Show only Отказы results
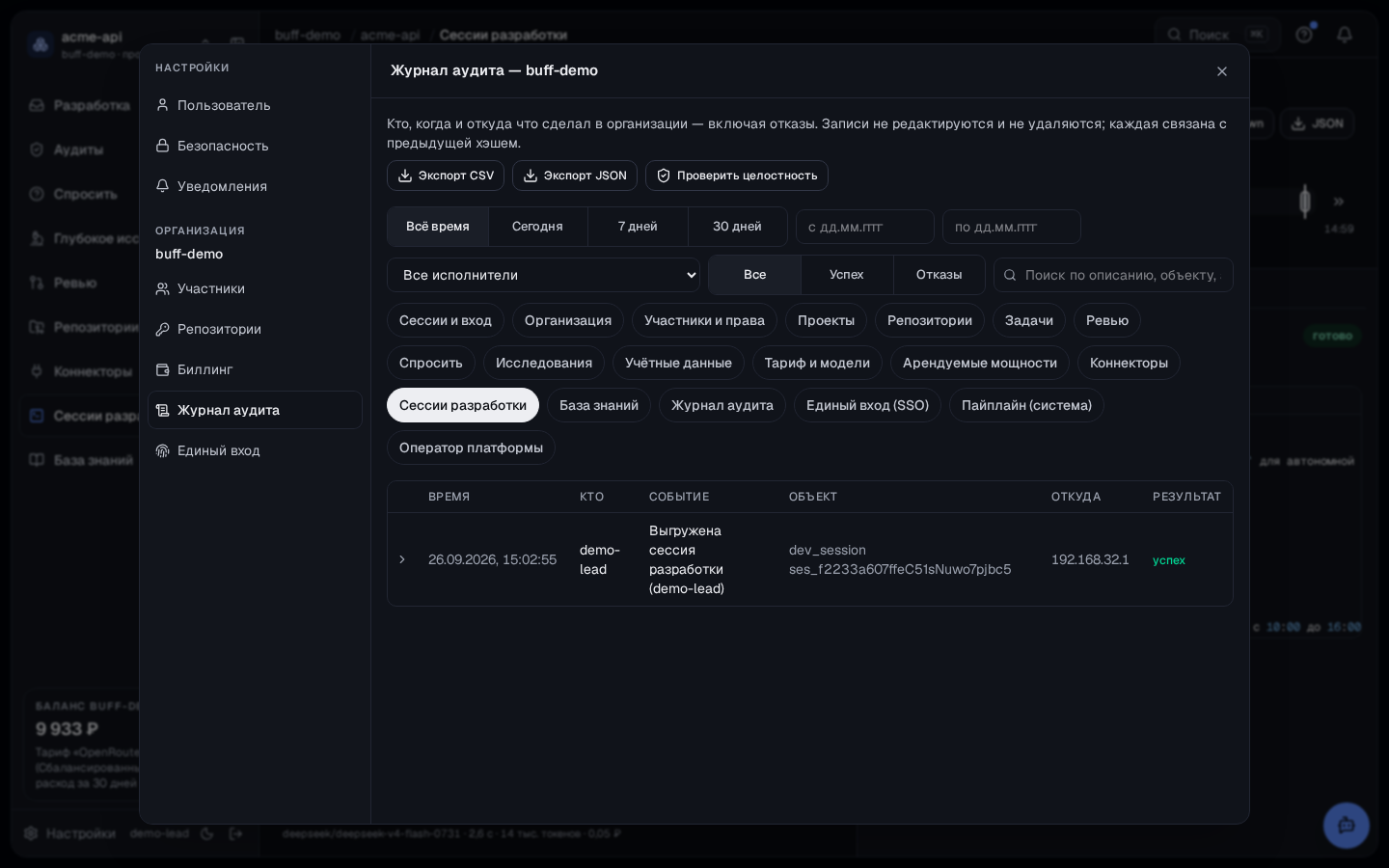The width and height of the screenshot is (1389, 868). pos(940,275)
